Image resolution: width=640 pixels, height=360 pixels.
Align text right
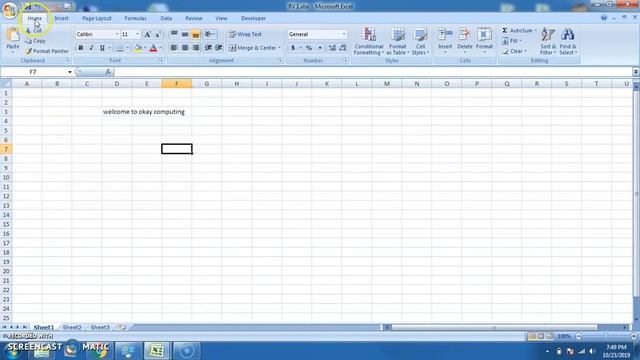[x=196, y=48]
